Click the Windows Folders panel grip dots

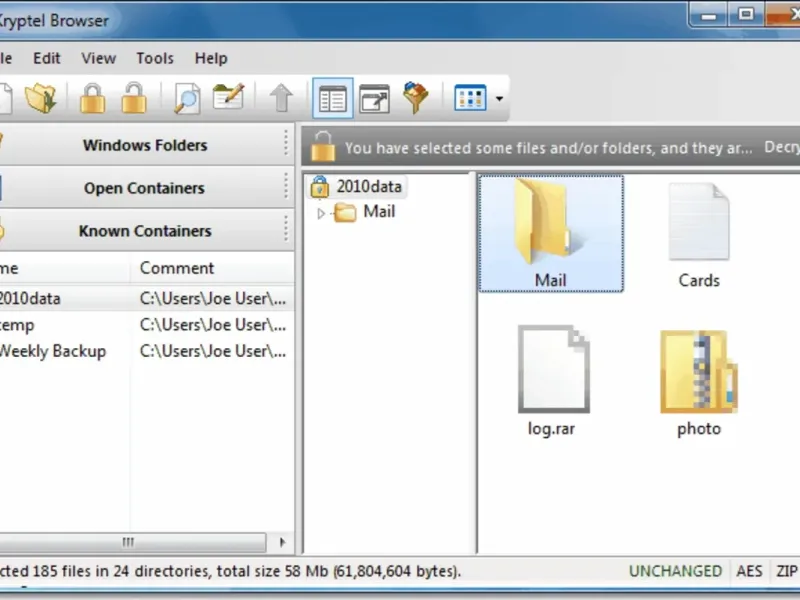(286, 143)
